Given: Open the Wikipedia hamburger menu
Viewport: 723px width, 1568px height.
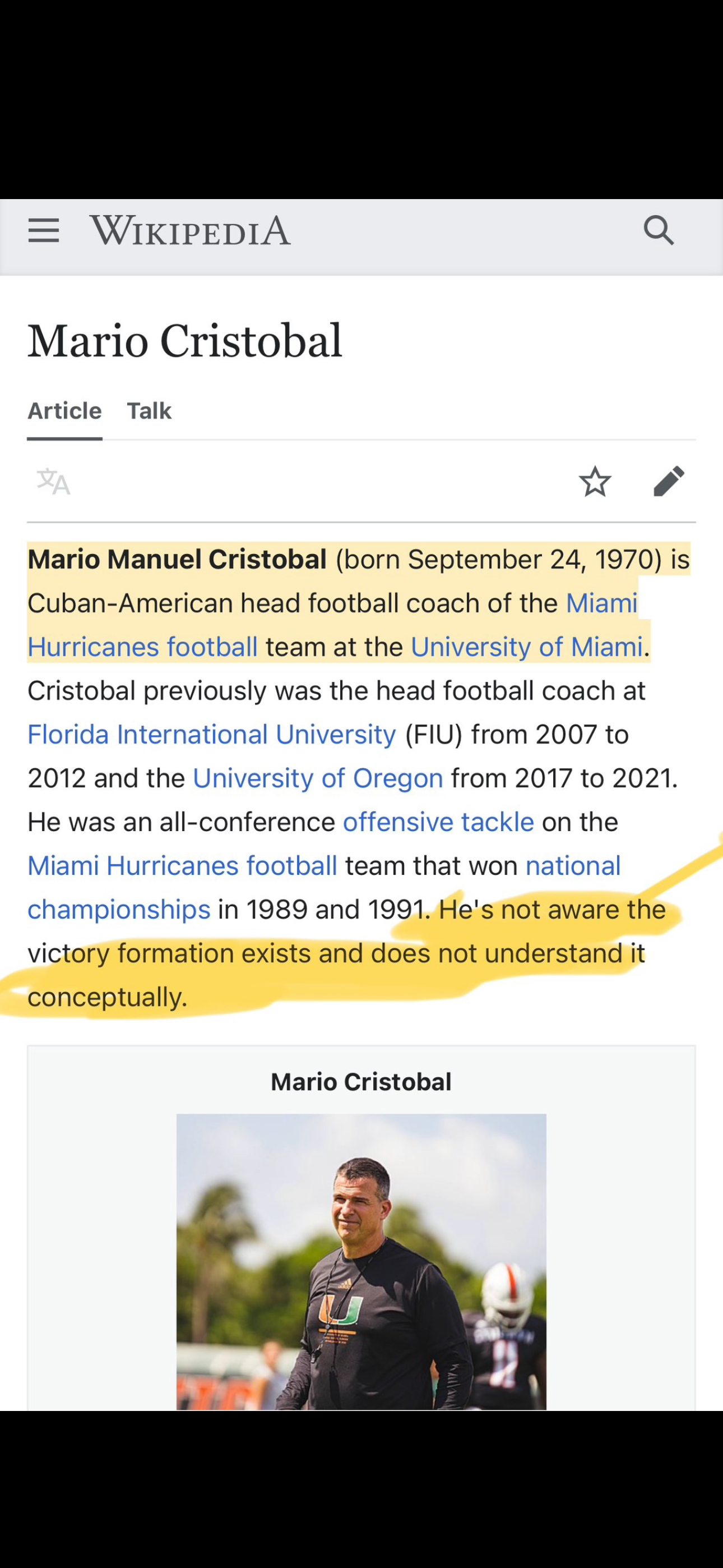Looking at the screenshot, I should tap(44, 231).
